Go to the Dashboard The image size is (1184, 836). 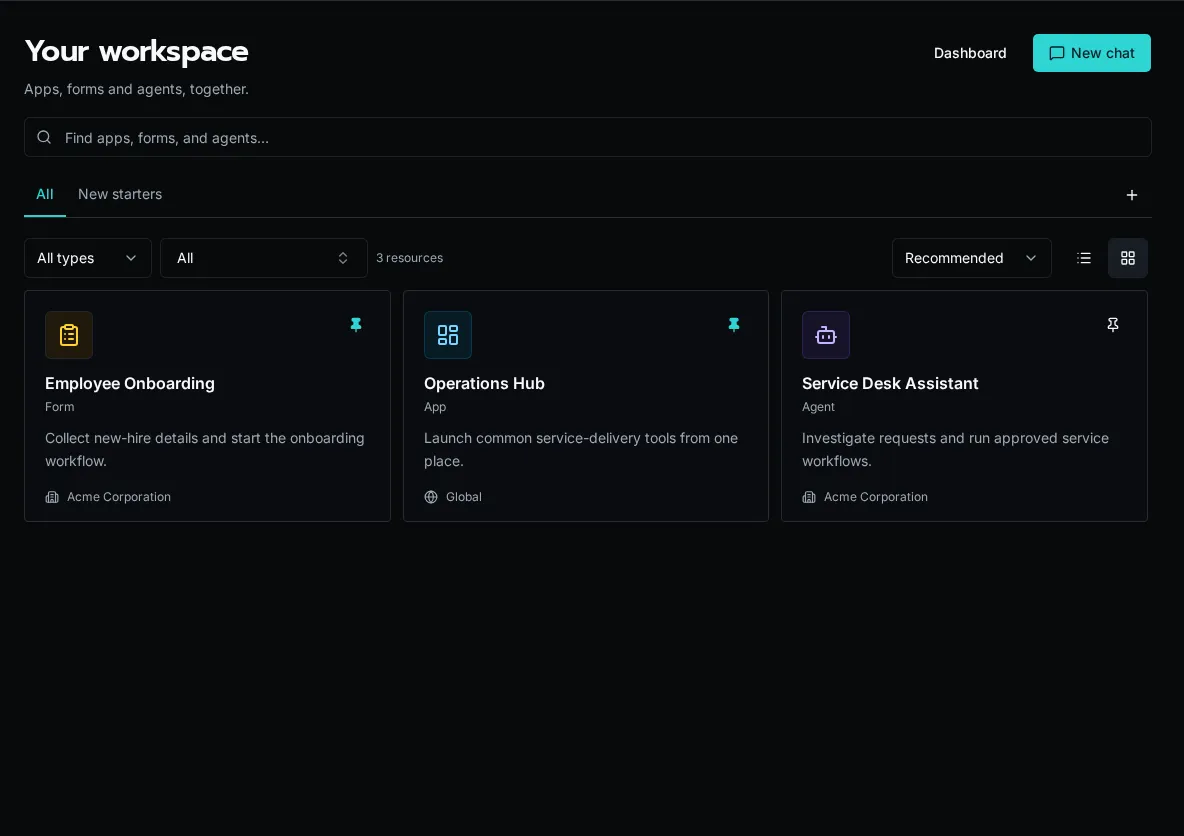click(970, 53)
